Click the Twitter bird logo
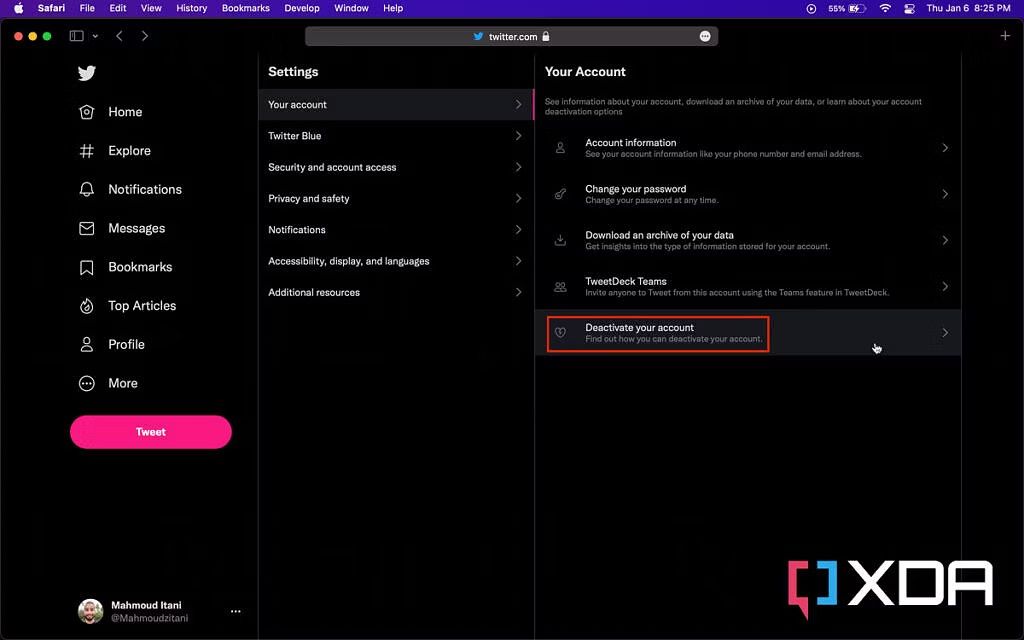Viewport: 1024px width, 640px height. (x=87, y=73)
